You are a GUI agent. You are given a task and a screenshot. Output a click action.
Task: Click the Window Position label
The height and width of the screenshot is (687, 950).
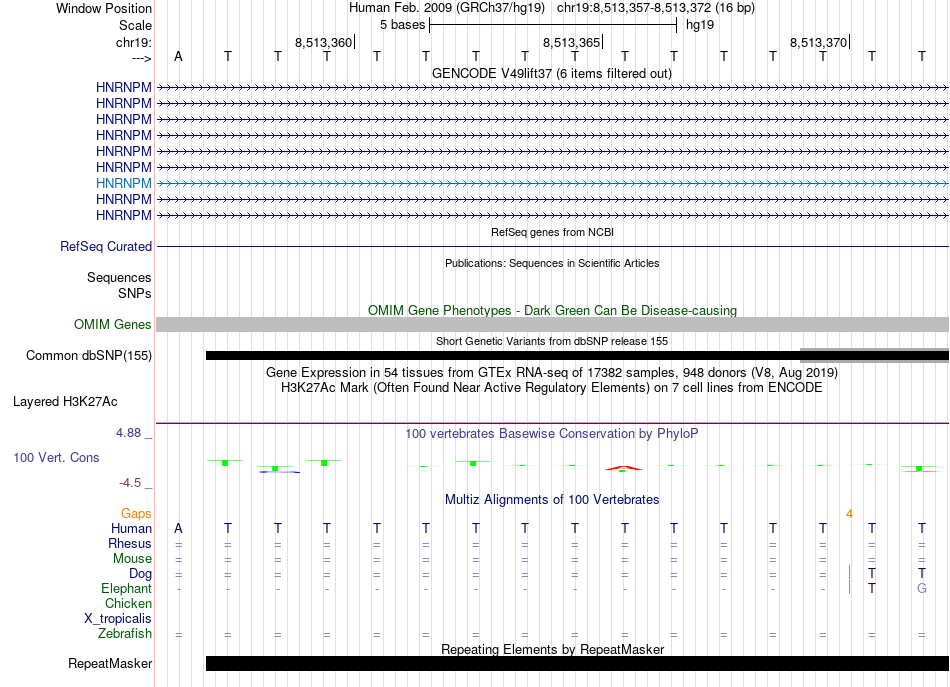pyautogui.click(x=104, y=8)
